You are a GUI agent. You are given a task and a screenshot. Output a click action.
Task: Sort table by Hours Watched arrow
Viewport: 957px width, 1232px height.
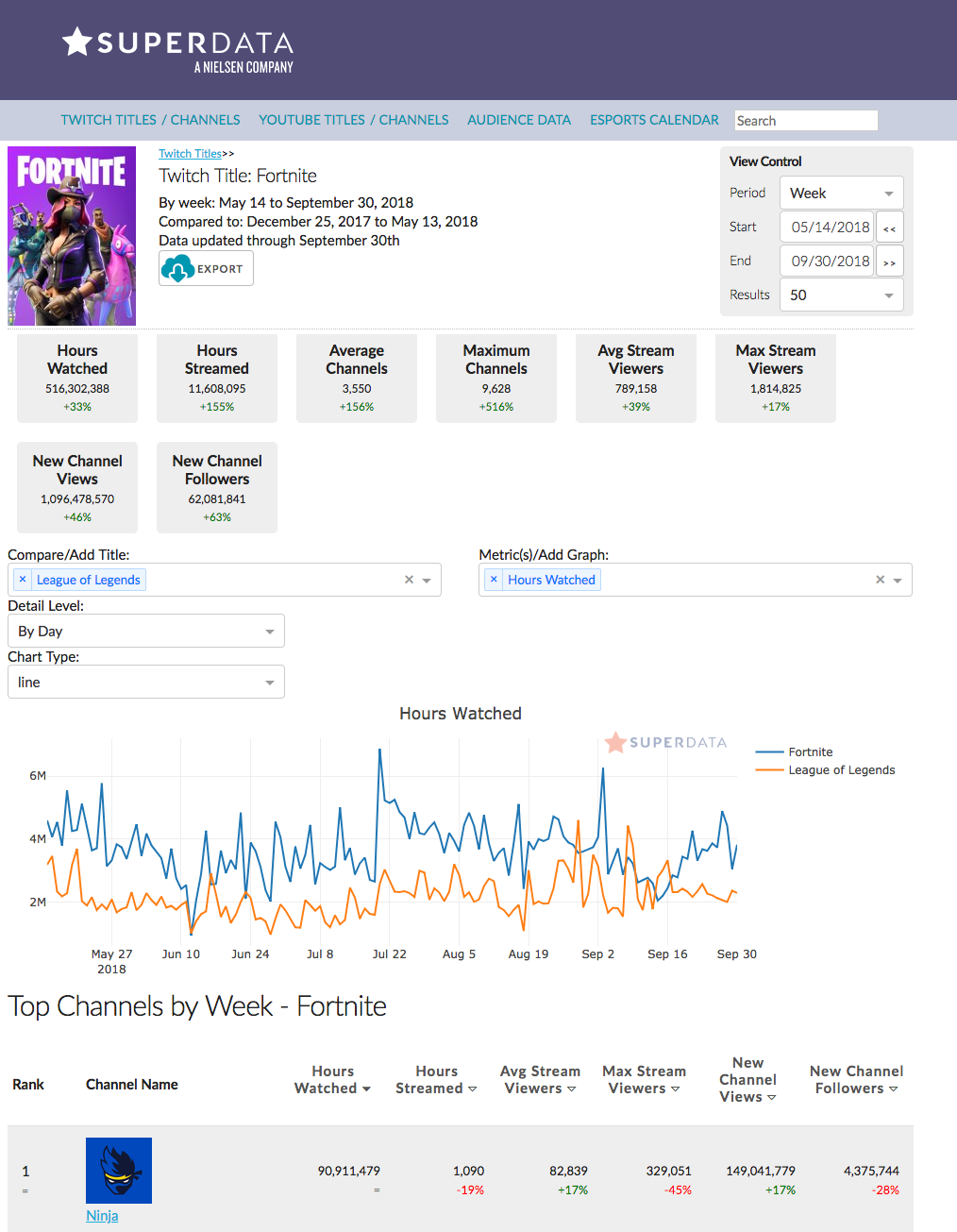click(366, 1089)
